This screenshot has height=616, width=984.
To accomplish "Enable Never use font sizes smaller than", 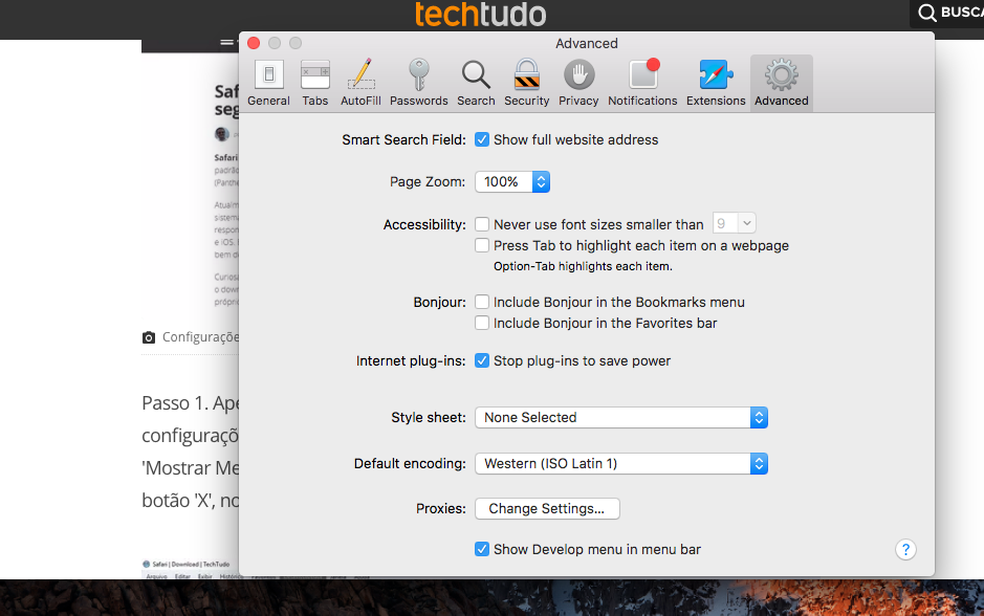I will pos(482,224).
